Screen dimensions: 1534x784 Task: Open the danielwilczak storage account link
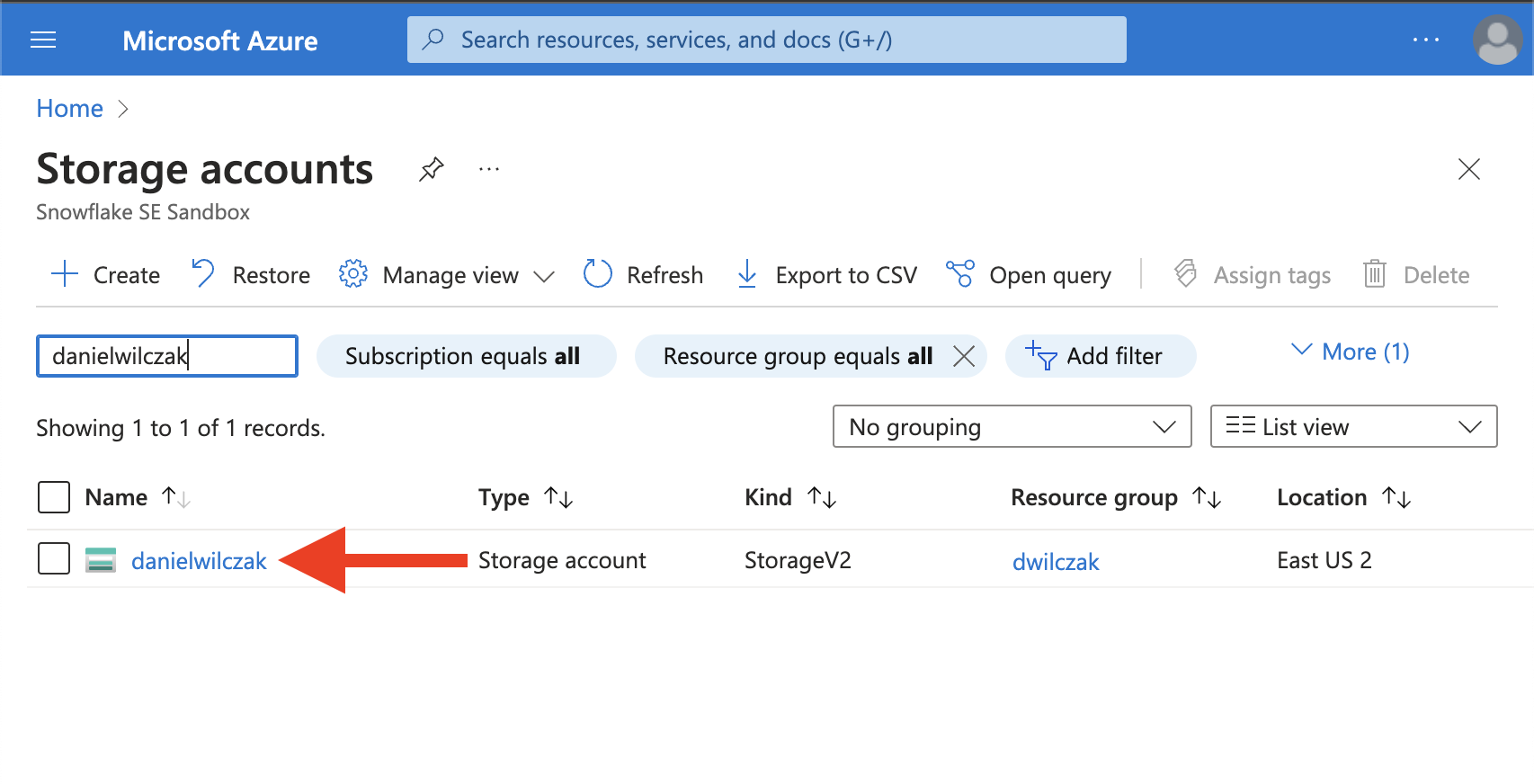click(x=199, y=561)
